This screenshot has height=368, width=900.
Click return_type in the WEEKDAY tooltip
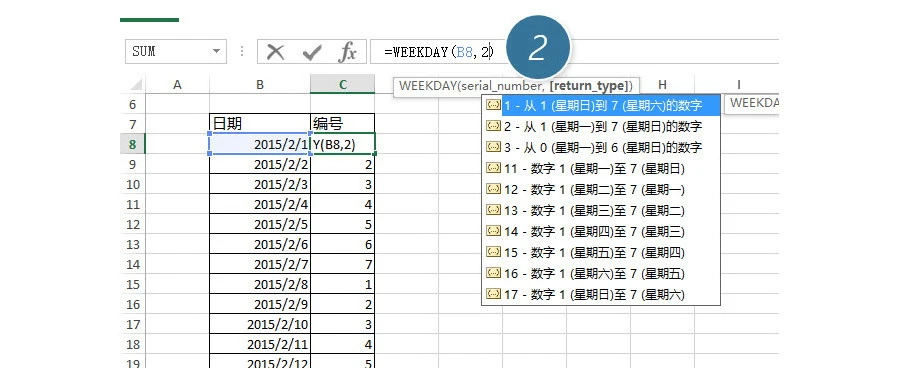588,86
